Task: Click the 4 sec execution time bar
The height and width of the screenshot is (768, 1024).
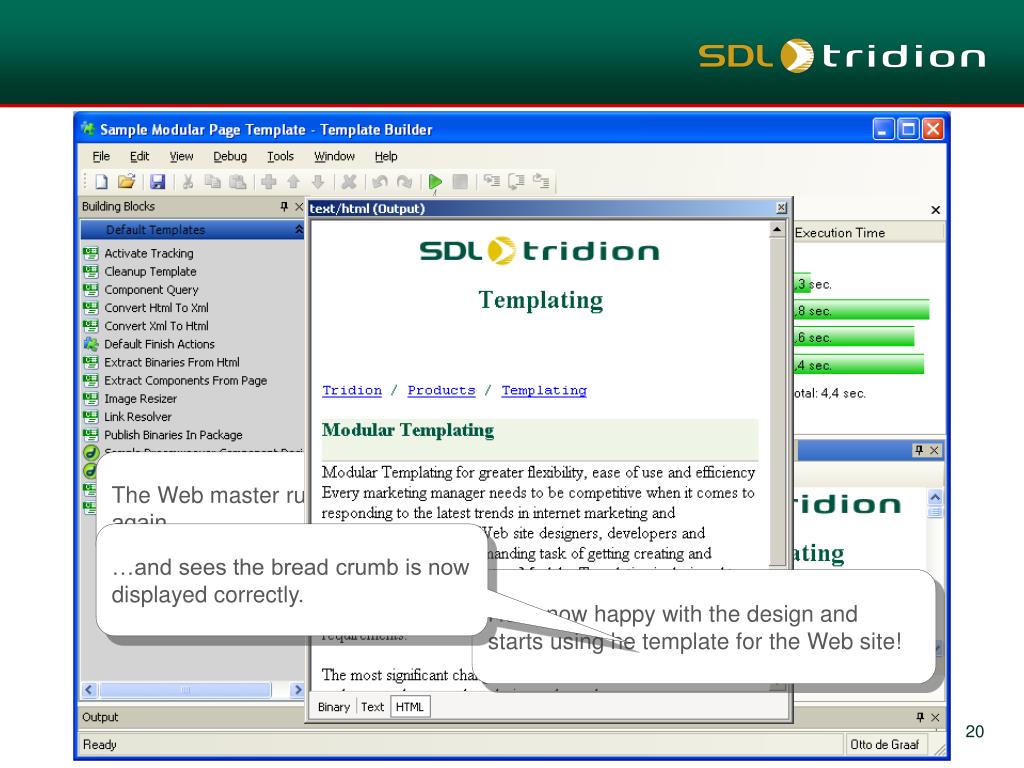Action: [x=859, y=364]
